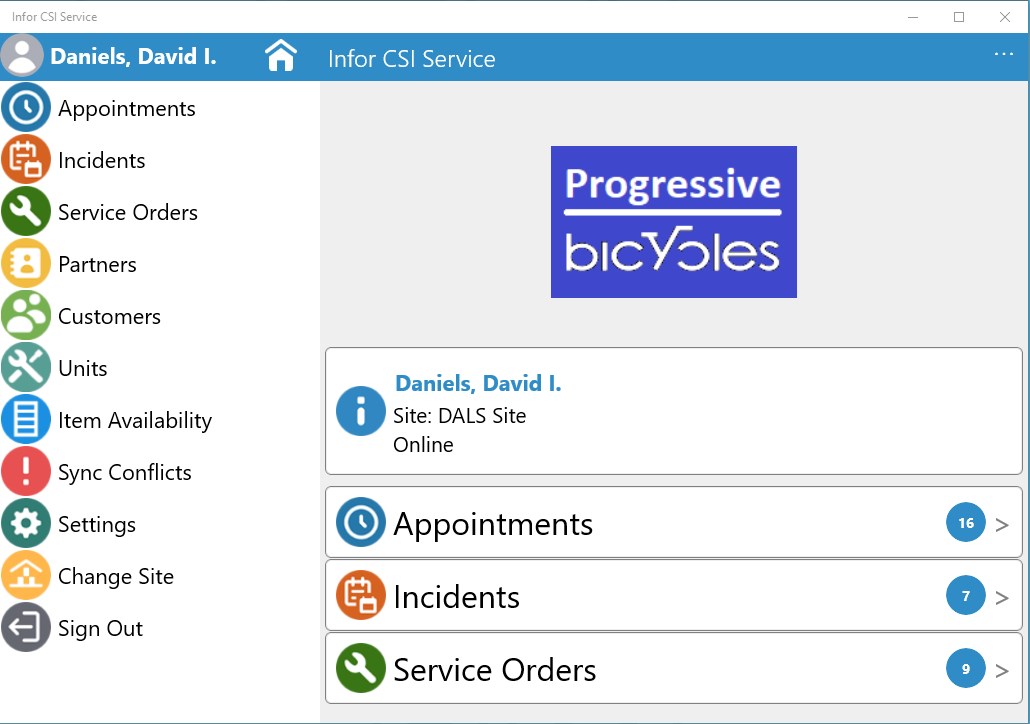Select the Customers people icon
Viewport: 1030px width, 724px height.
coord(26,316)
